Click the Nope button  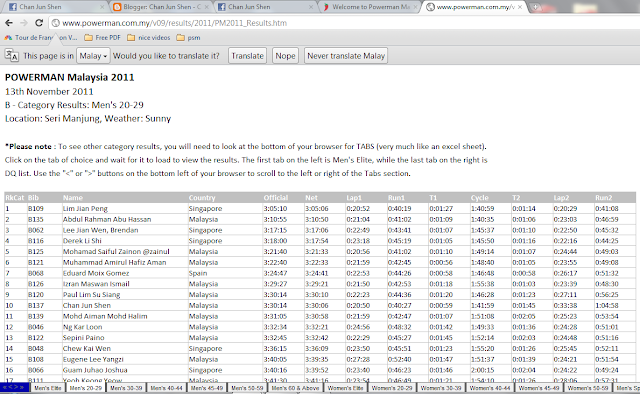(x=285, y=56)
